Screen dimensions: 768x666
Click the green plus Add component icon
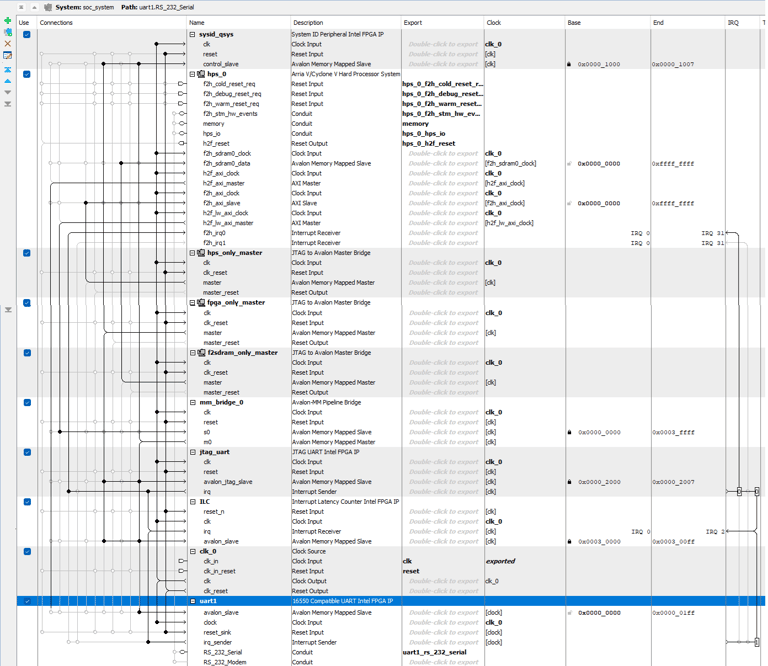point(7,21)
